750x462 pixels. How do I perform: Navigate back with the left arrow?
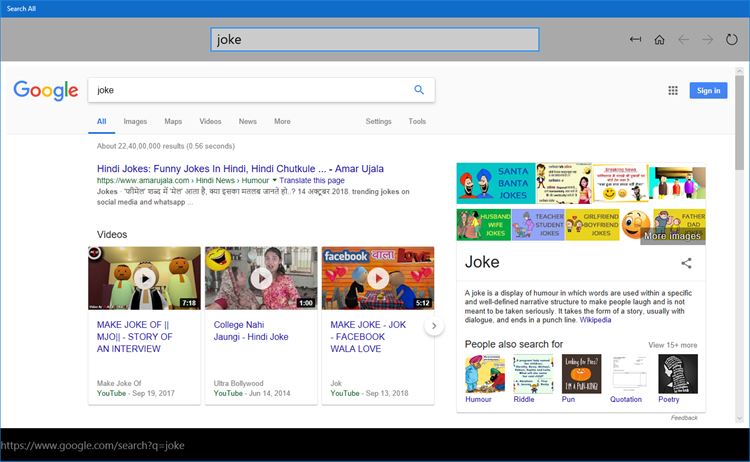click(x=684, y=39)
